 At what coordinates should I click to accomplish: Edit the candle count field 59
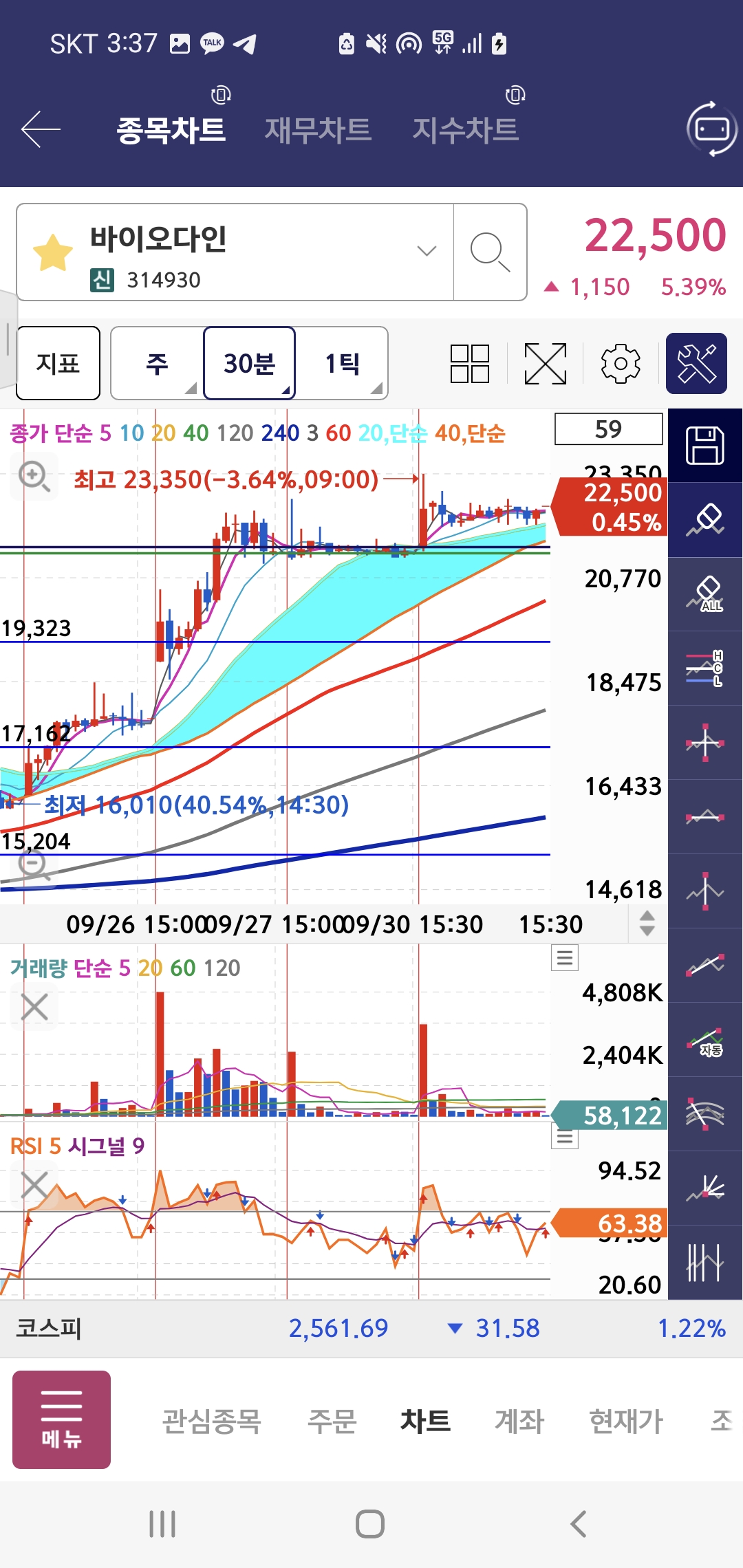[609, 429]
